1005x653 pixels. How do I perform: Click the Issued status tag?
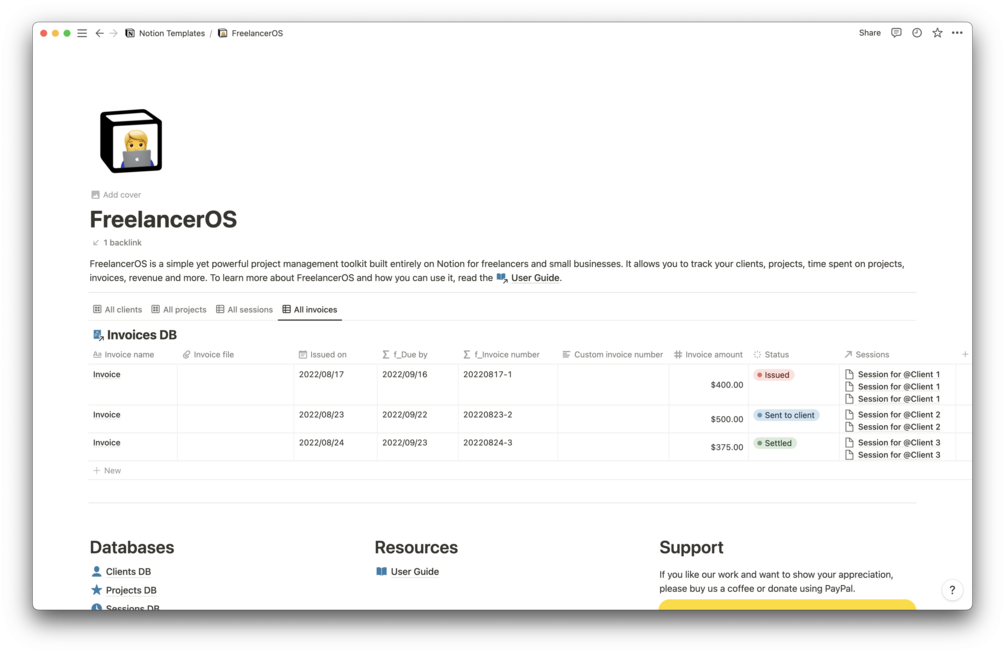774,375
